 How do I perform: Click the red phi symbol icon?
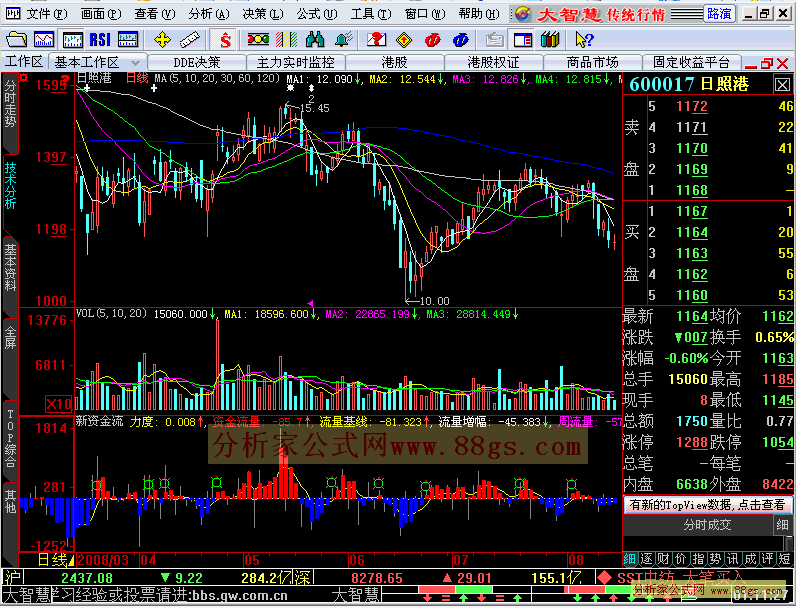click(433, 39)
